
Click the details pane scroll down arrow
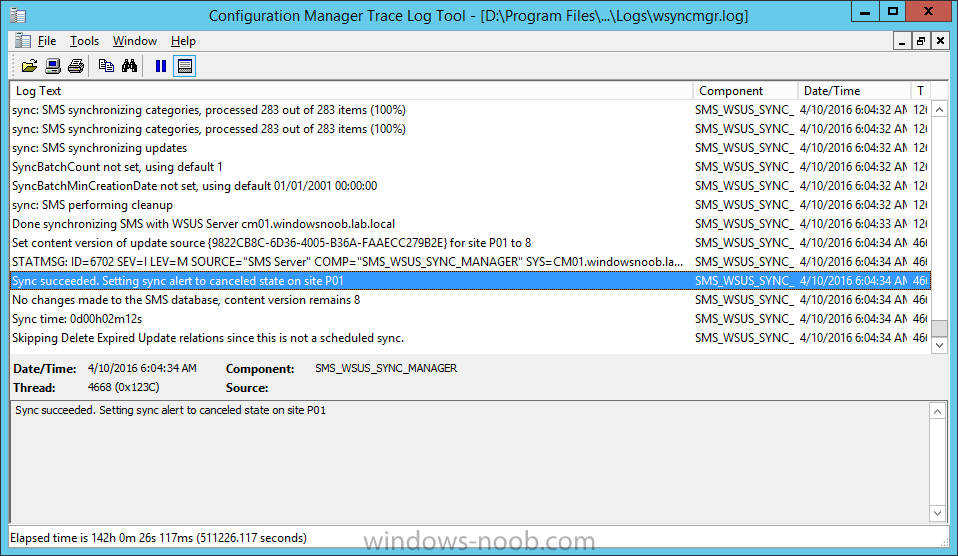[937, 513]
